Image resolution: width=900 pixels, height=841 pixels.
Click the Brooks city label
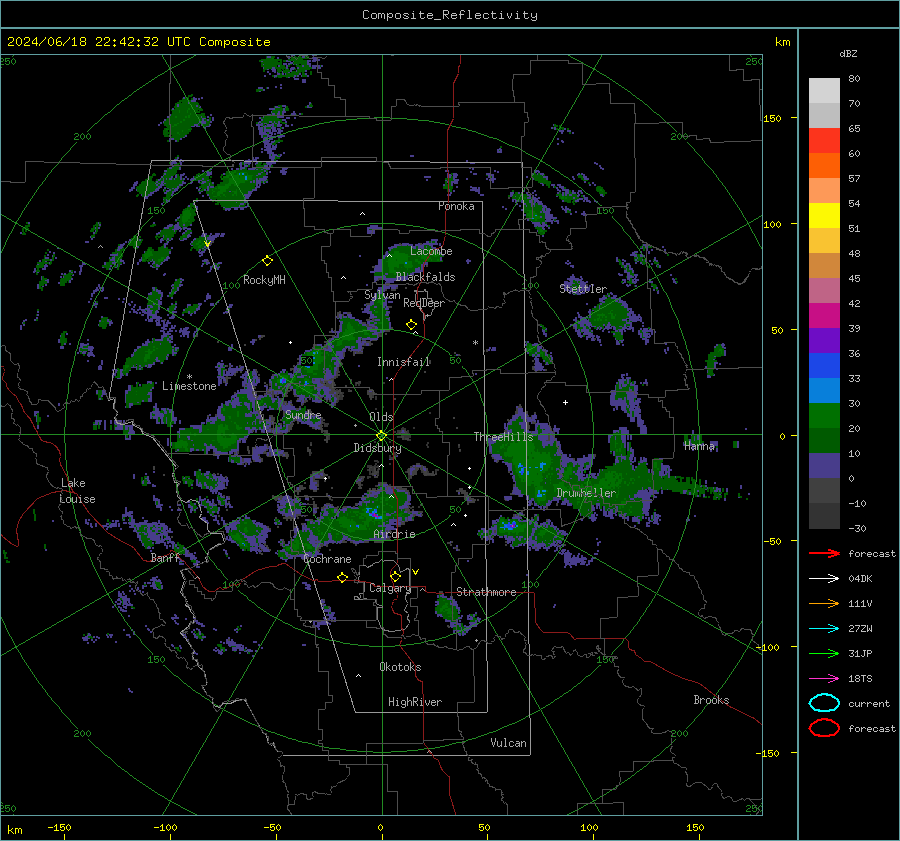pos(711,700)
